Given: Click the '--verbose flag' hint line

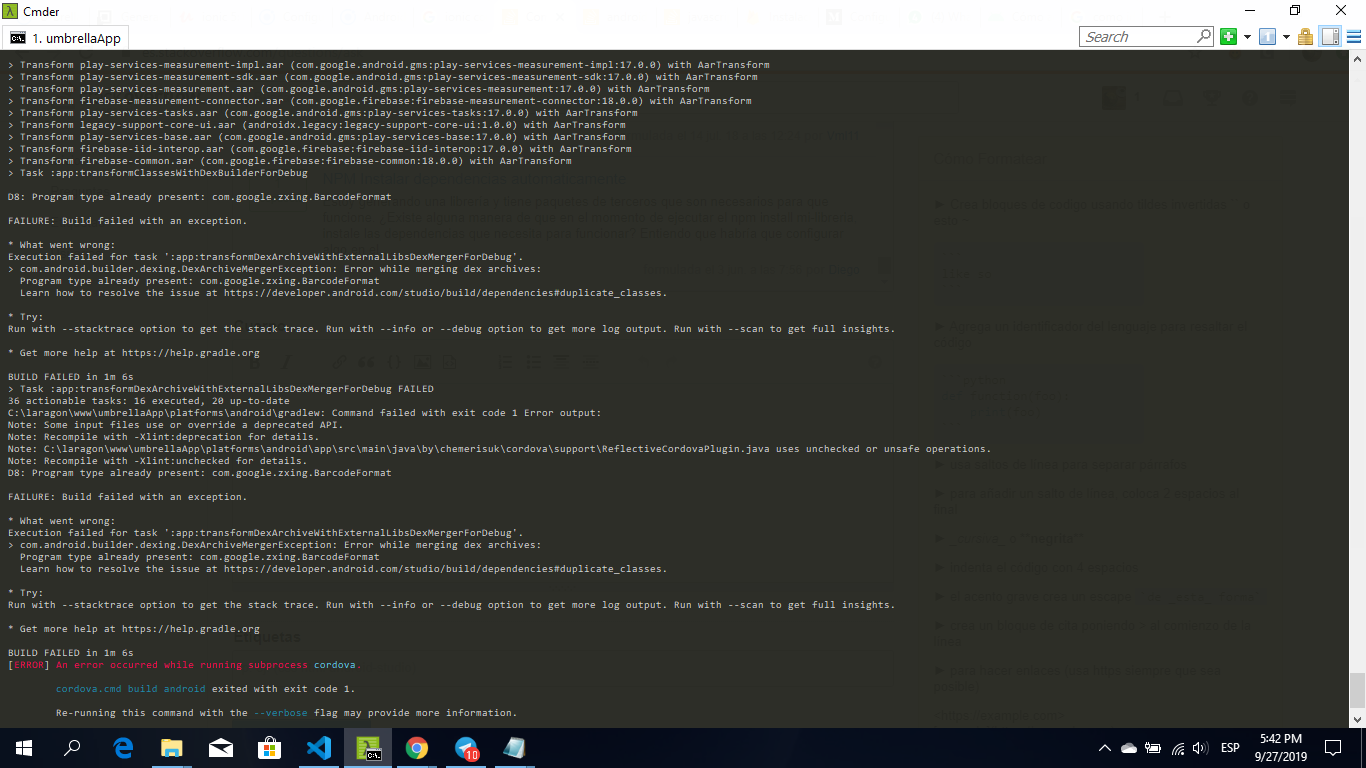Looking at the screenshot, I should click(x=286, y=713).
